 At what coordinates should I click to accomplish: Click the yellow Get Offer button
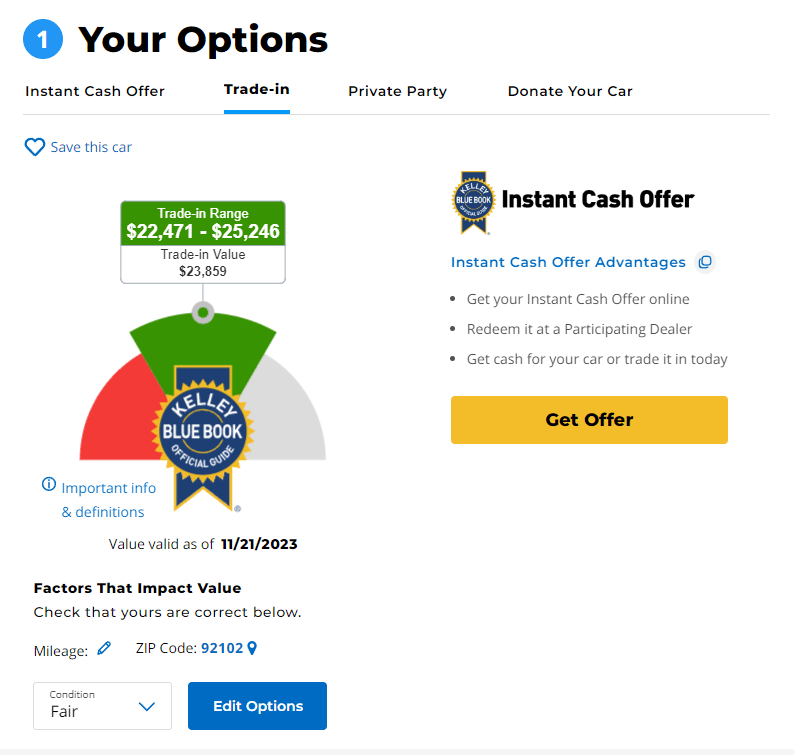589,420
